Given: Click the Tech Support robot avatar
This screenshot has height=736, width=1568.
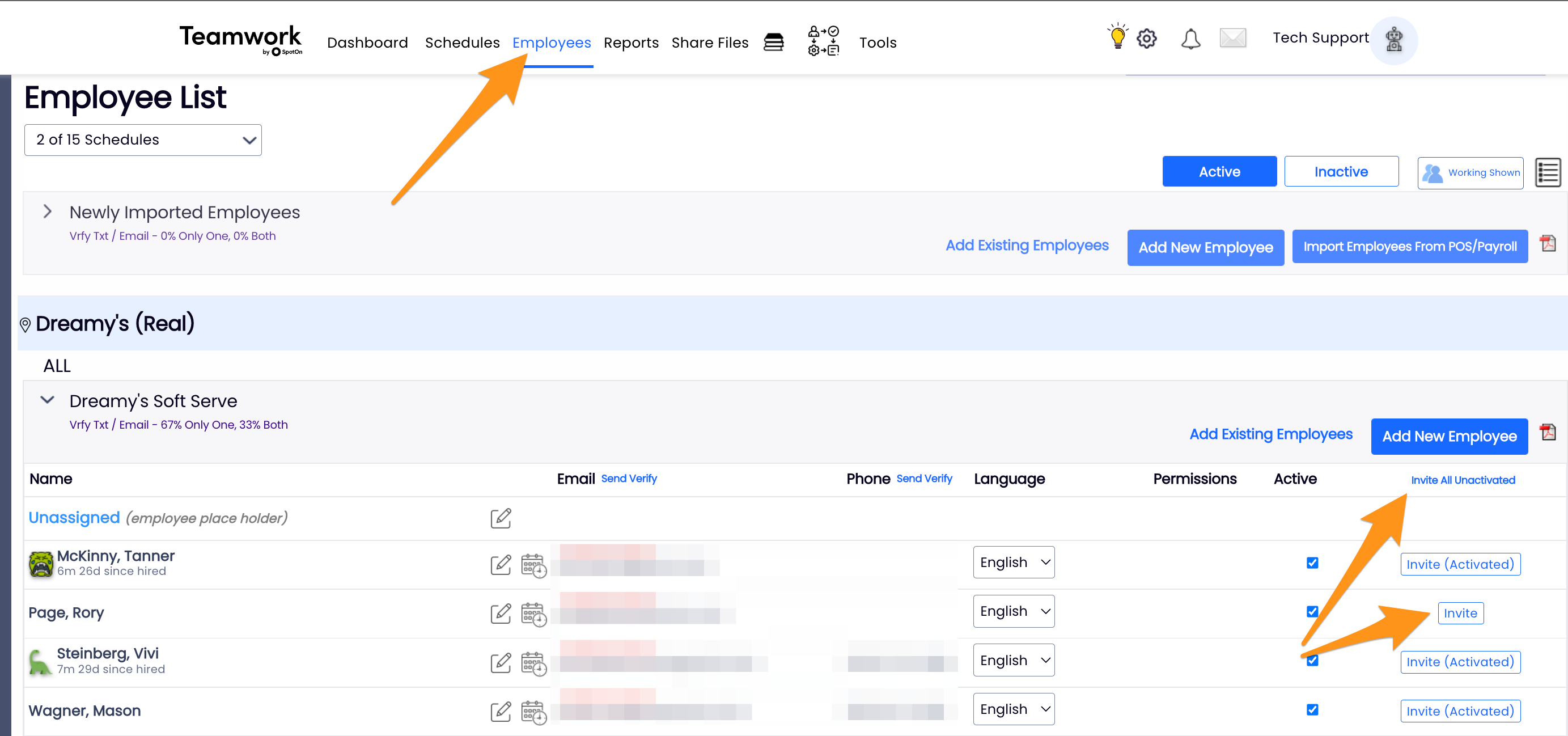Looking at the screenshot, I should tap(1394, 40).
